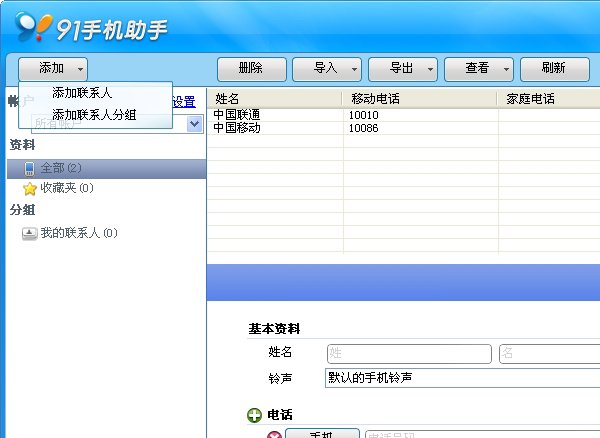Image resolution: width=600 pixels, height=438 pixels.
Task: Click the 91手机助手 logo icon
Action: 33,27
